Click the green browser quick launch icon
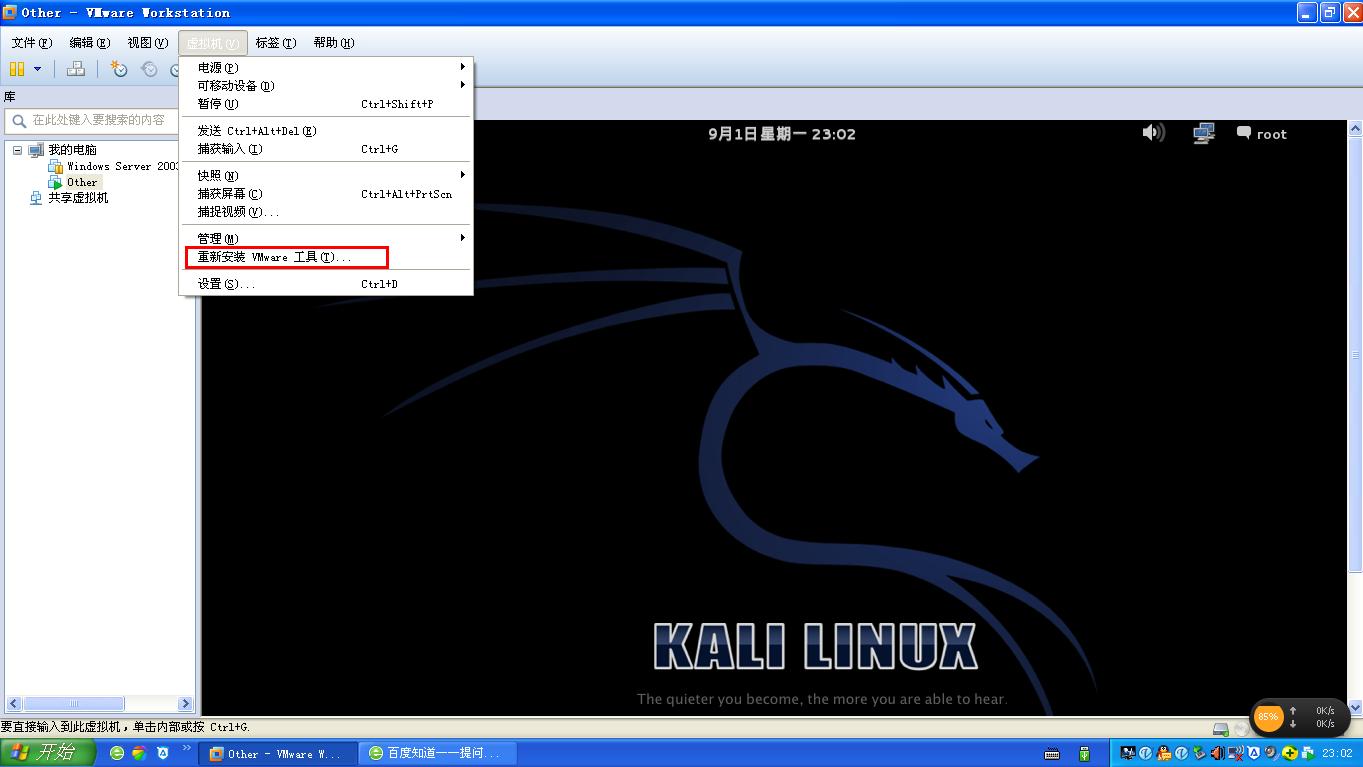The width and height of the screenshot is (1363, 767). 117,753
